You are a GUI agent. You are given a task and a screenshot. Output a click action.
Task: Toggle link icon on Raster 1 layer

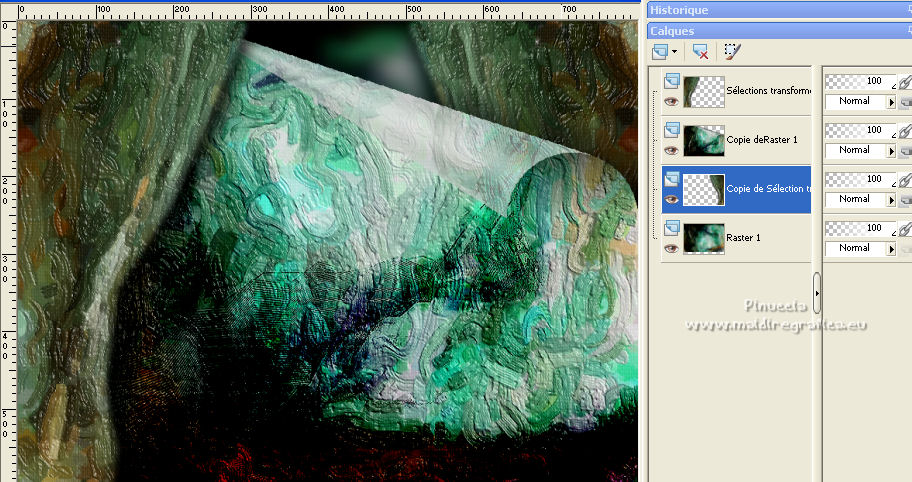click(x=905, y=228)
